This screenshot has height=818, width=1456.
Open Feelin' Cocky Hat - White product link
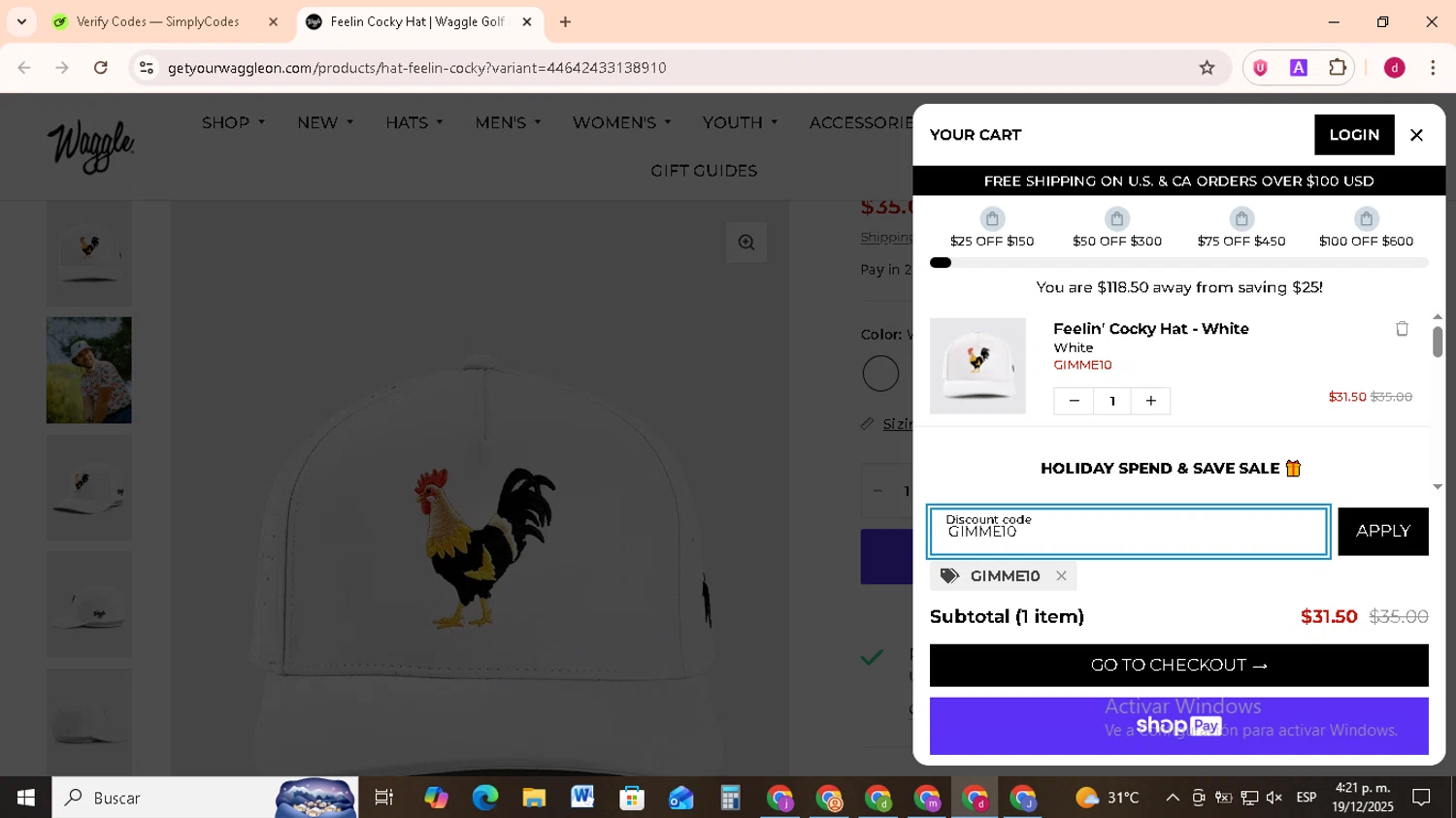[x=1151, y=329]
